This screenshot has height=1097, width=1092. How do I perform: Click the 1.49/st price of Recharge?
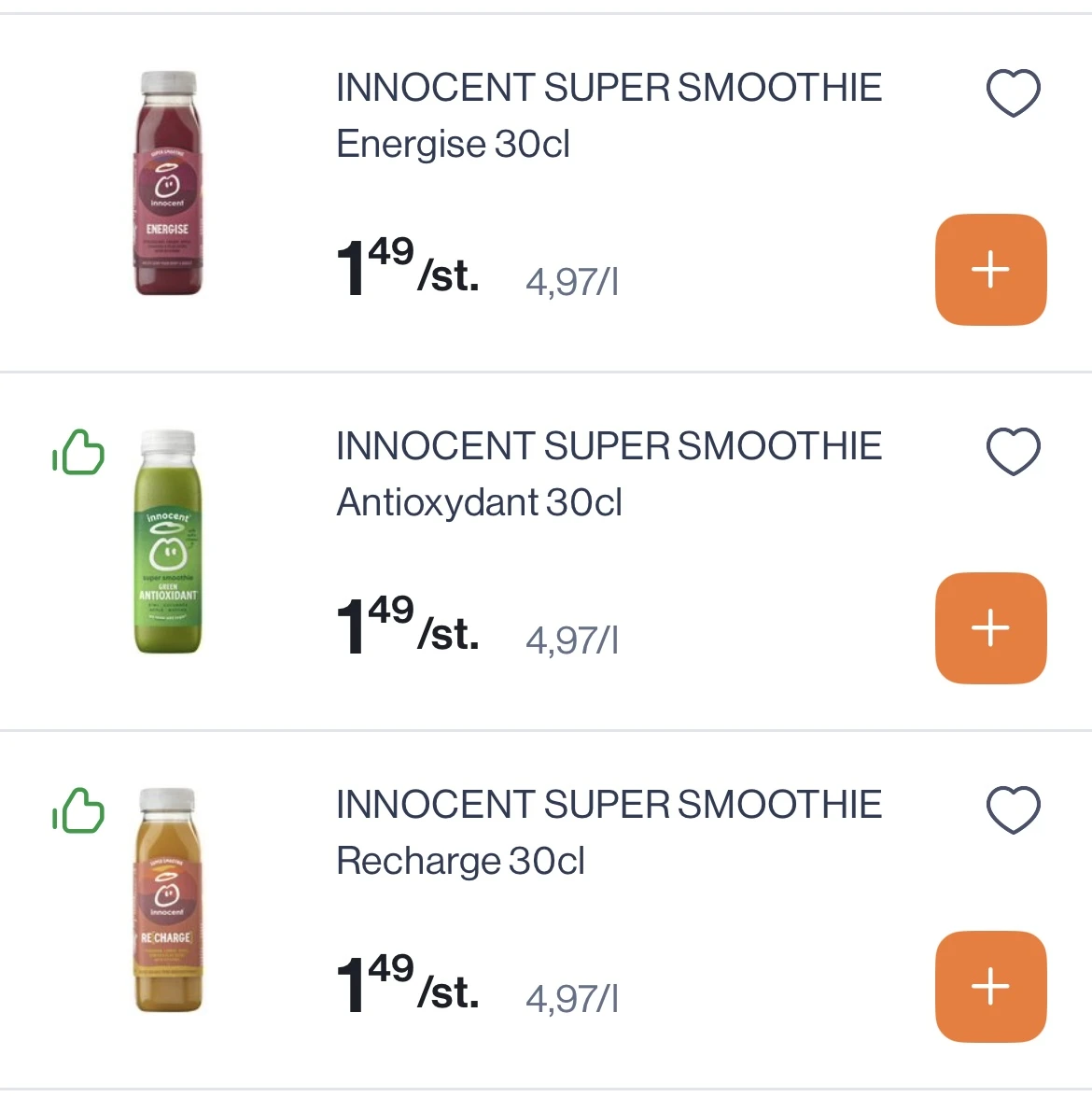(x=407, y=985)
